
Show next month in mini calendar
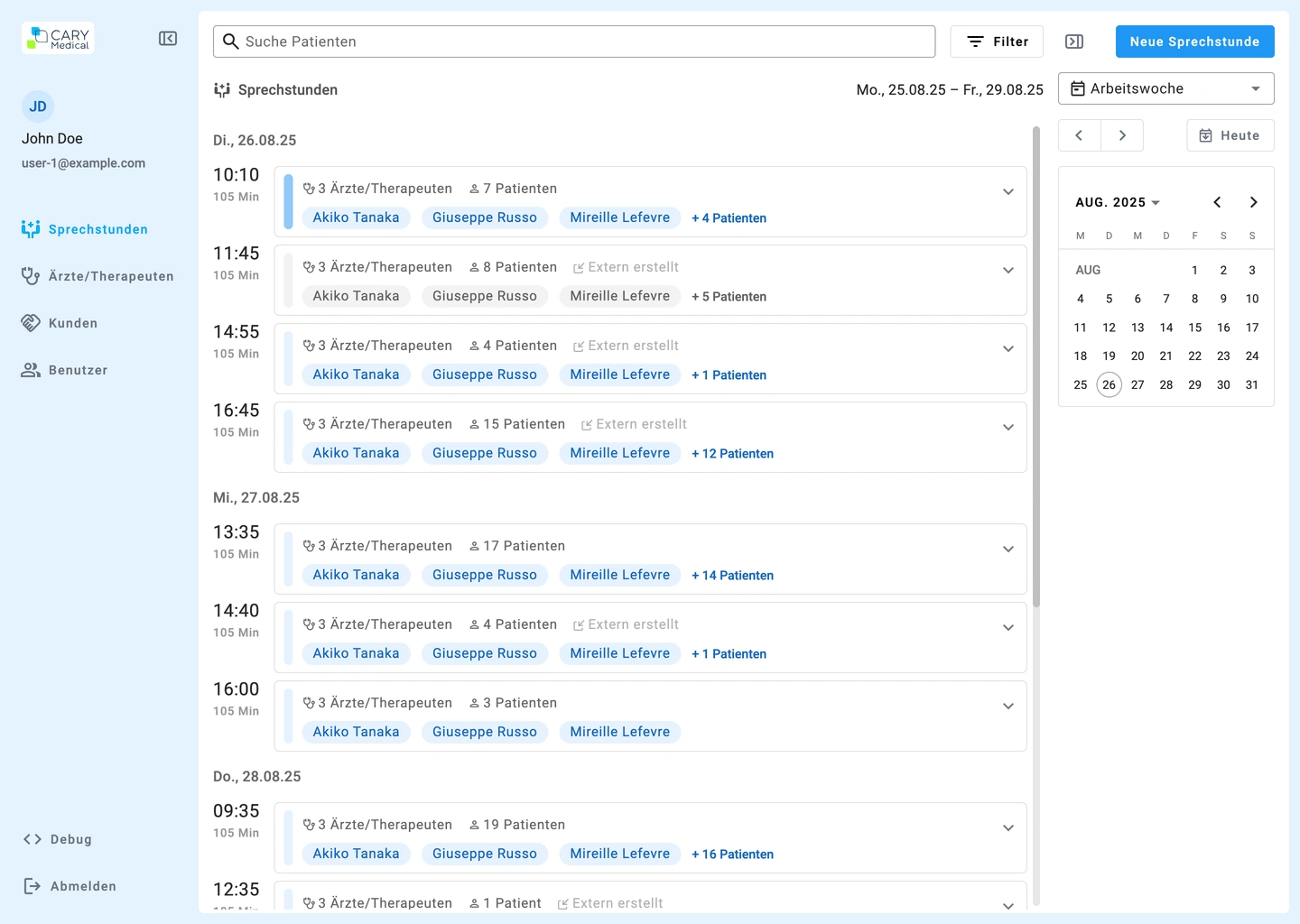tap(1253, 202)
